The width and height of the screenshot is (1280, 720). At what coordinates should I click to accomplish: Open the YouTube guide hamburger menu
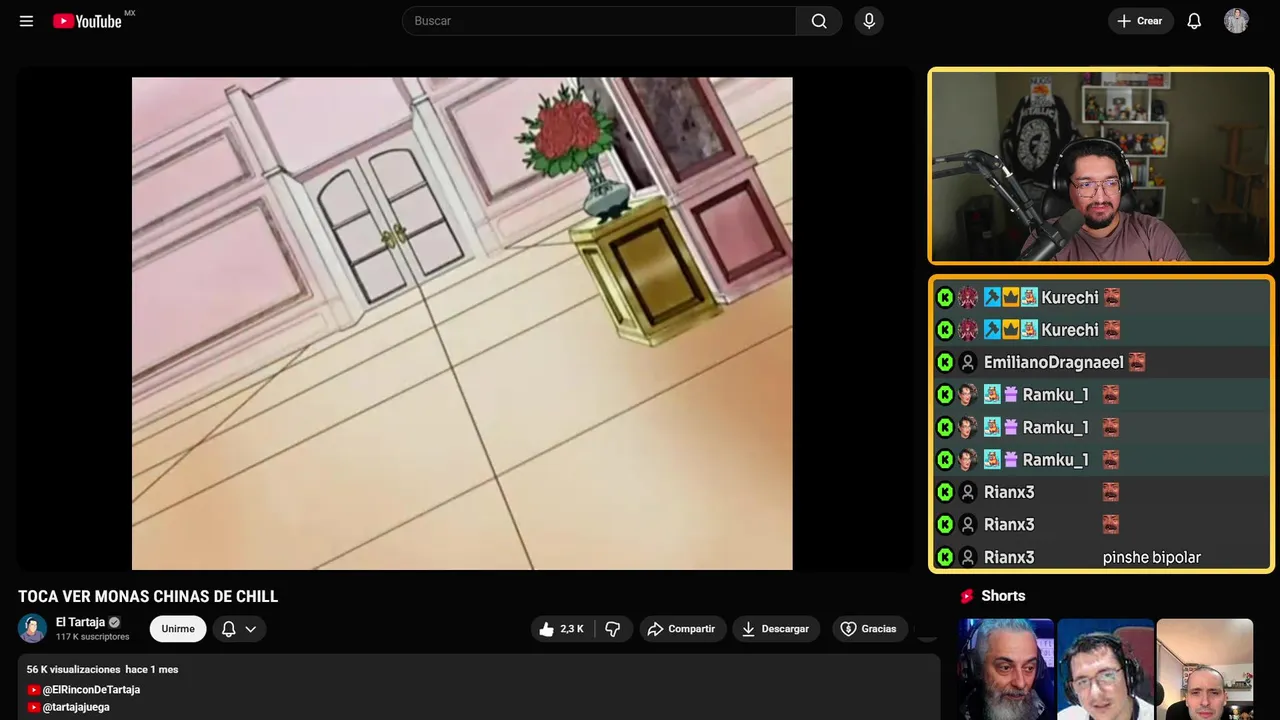click(x=26, y=21)
